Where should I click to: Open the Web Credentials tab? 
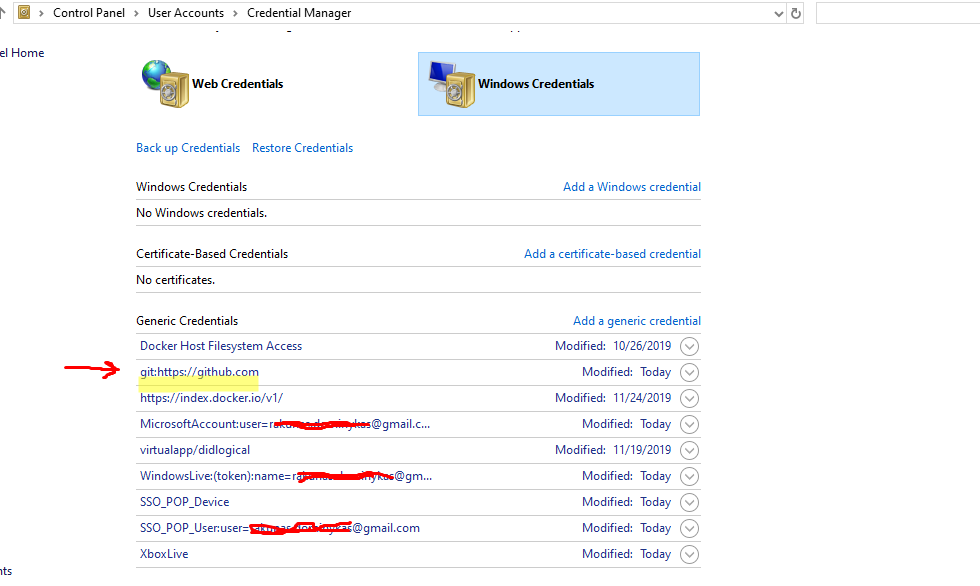click(238, 84)
